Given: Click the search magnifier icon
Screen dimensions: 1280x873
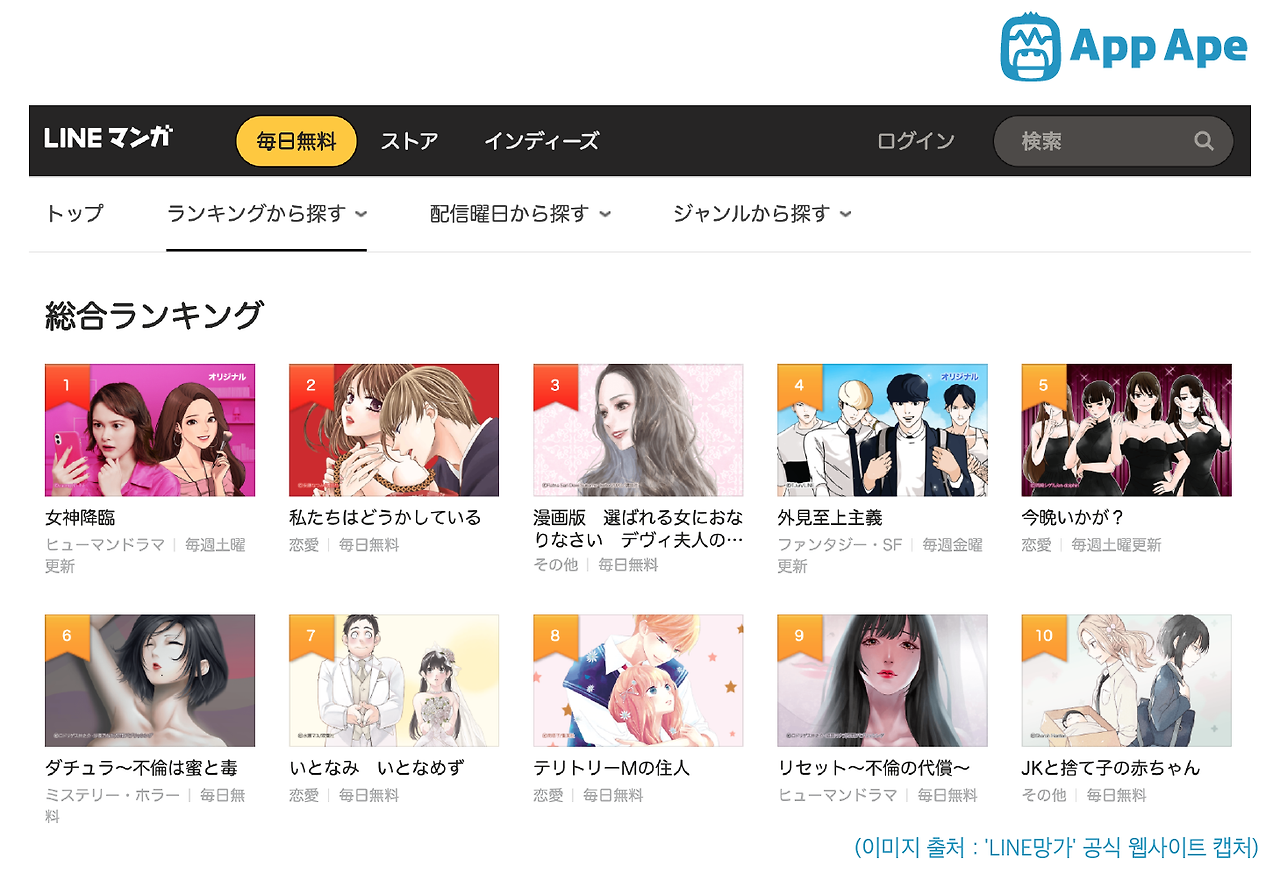Looking at the screenshot, I should click(1203, 141).
